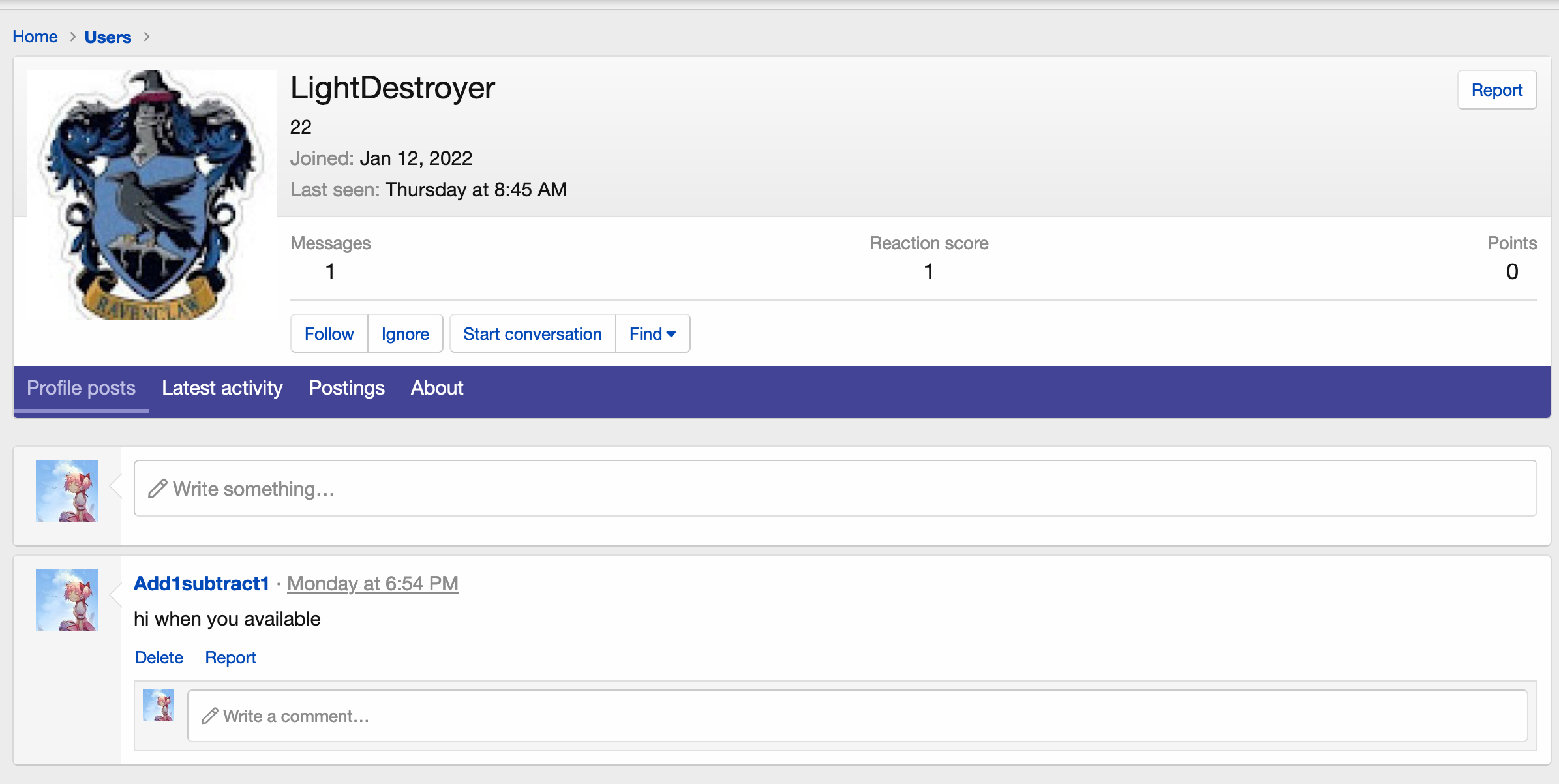Click the chevron after the Users breadcrumb
This screenshot has height=784, width=1559.
[x=147, y=37]
